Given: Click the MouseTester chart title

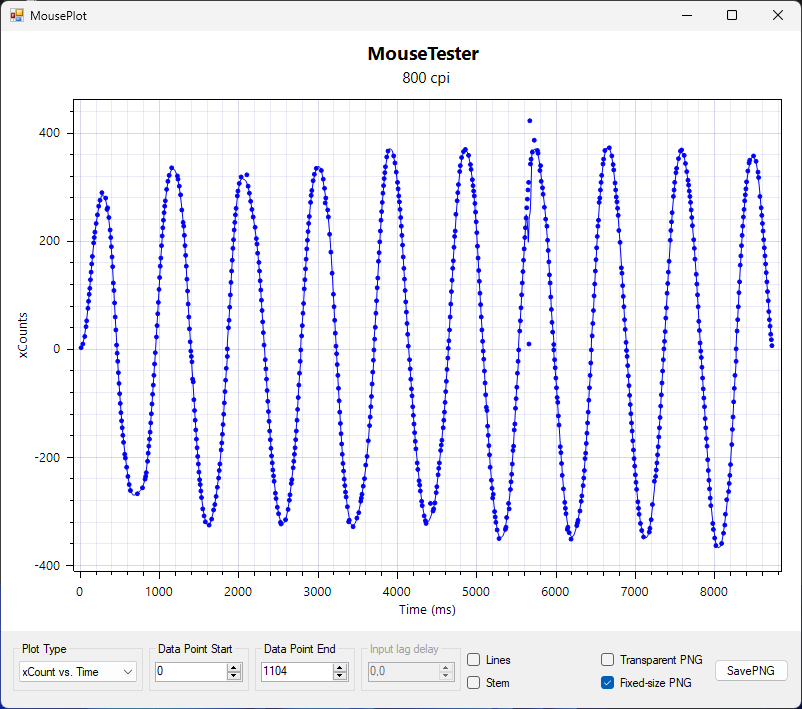Looking at the screenshot, I should pyautogui.click(x=423, y=54).
